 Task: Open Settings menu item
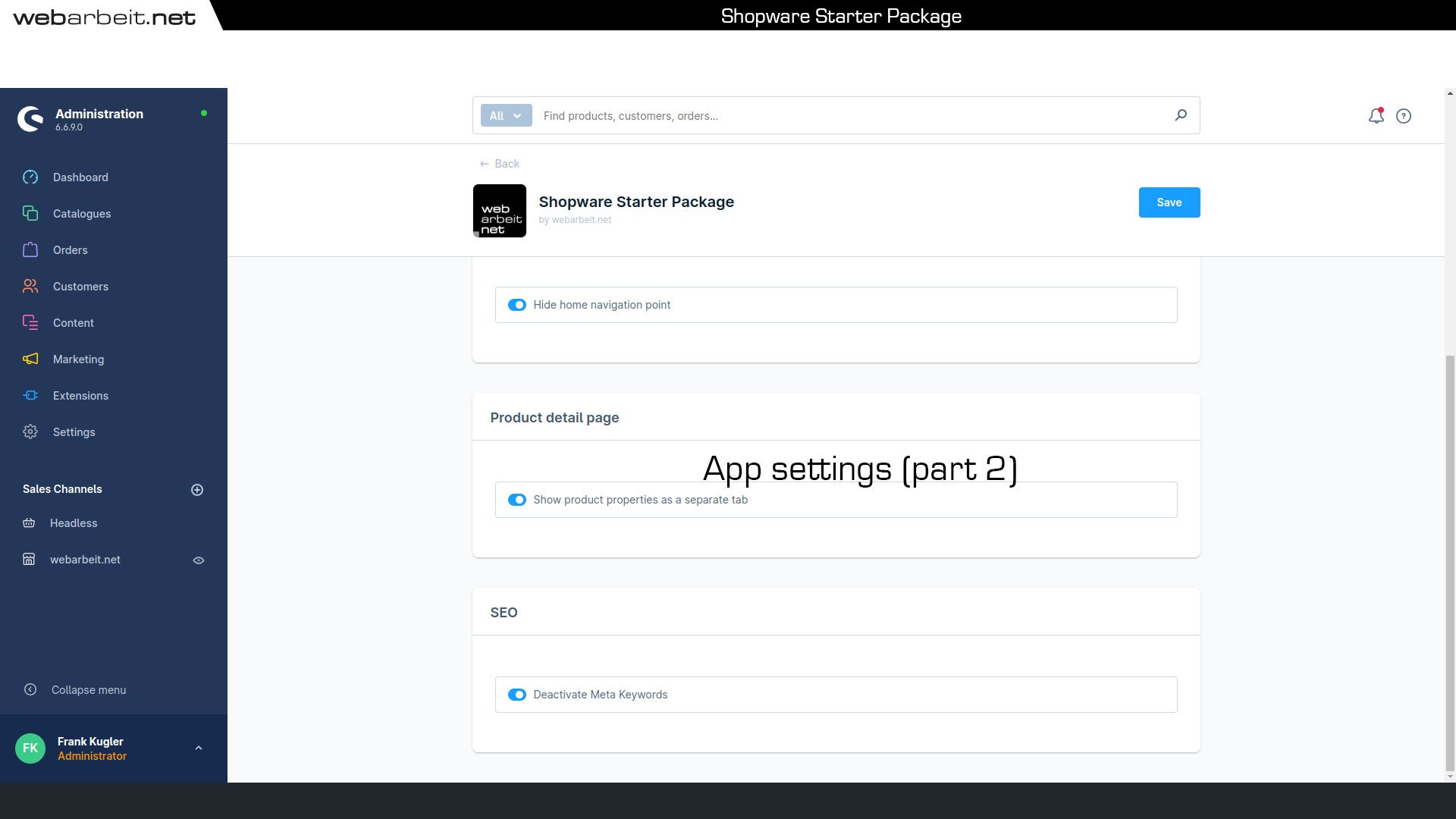pyautogui.click(x=74, y=432)
